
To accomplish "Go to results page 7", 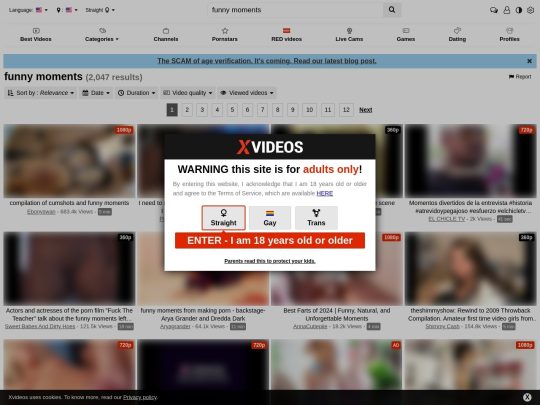I will tap(262, 110).
